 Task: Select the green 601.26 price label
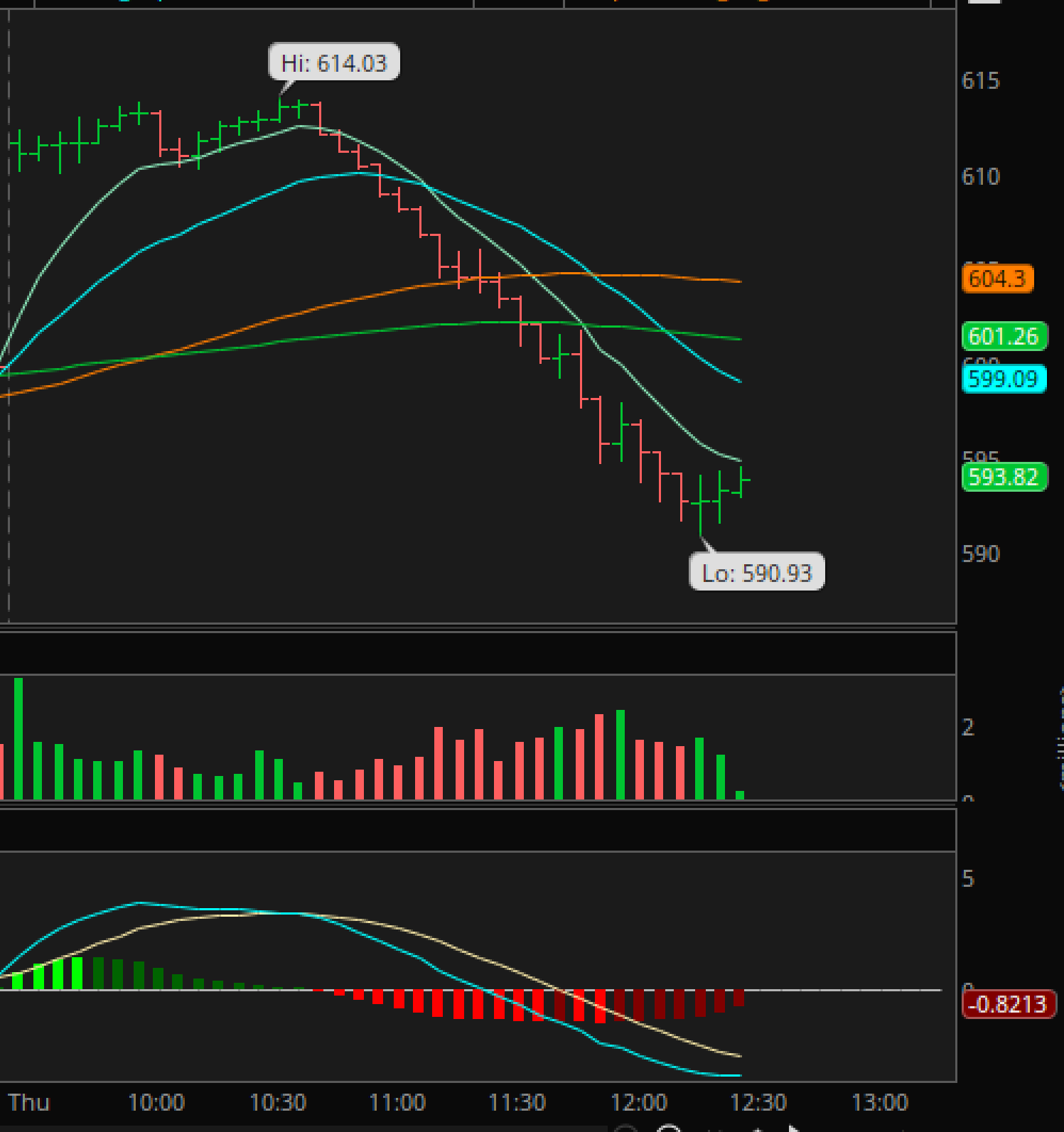(1004, 335)
